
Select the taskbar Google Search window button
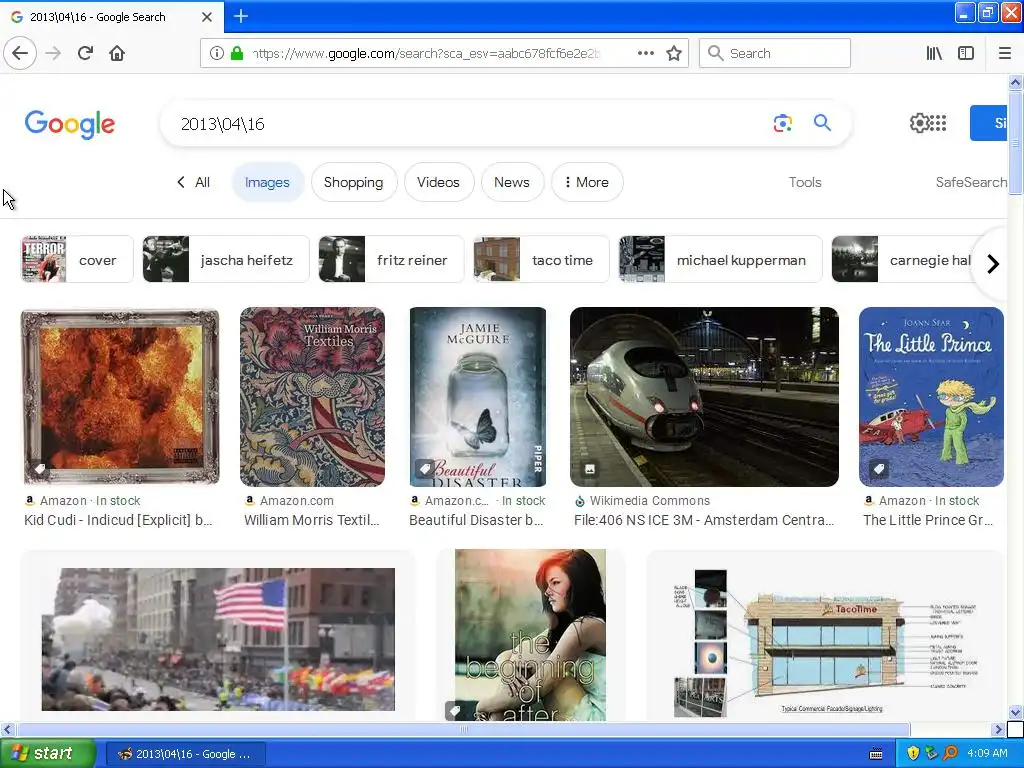point(185,754)
